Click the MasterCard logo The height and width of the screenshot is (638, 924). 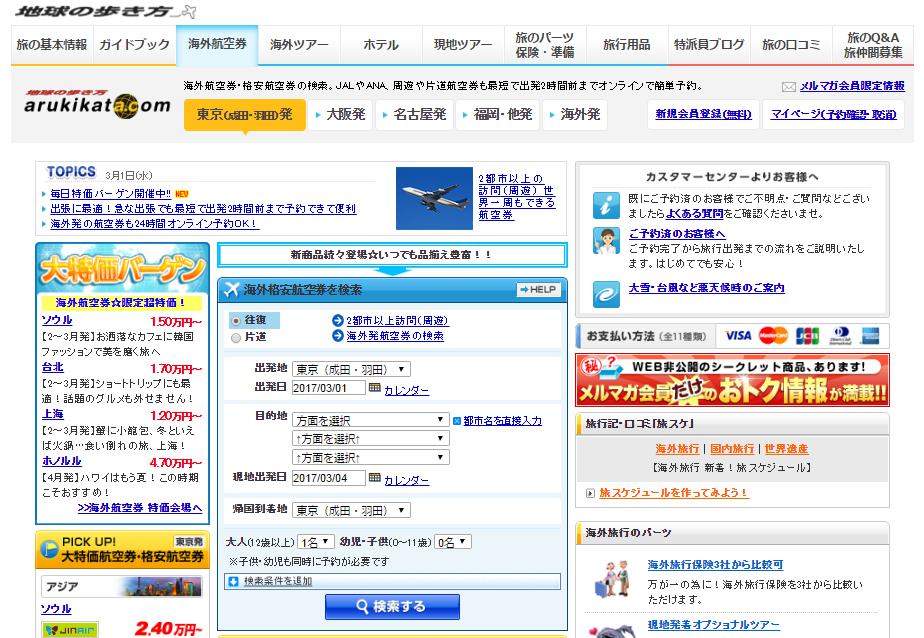pos(773,336)
